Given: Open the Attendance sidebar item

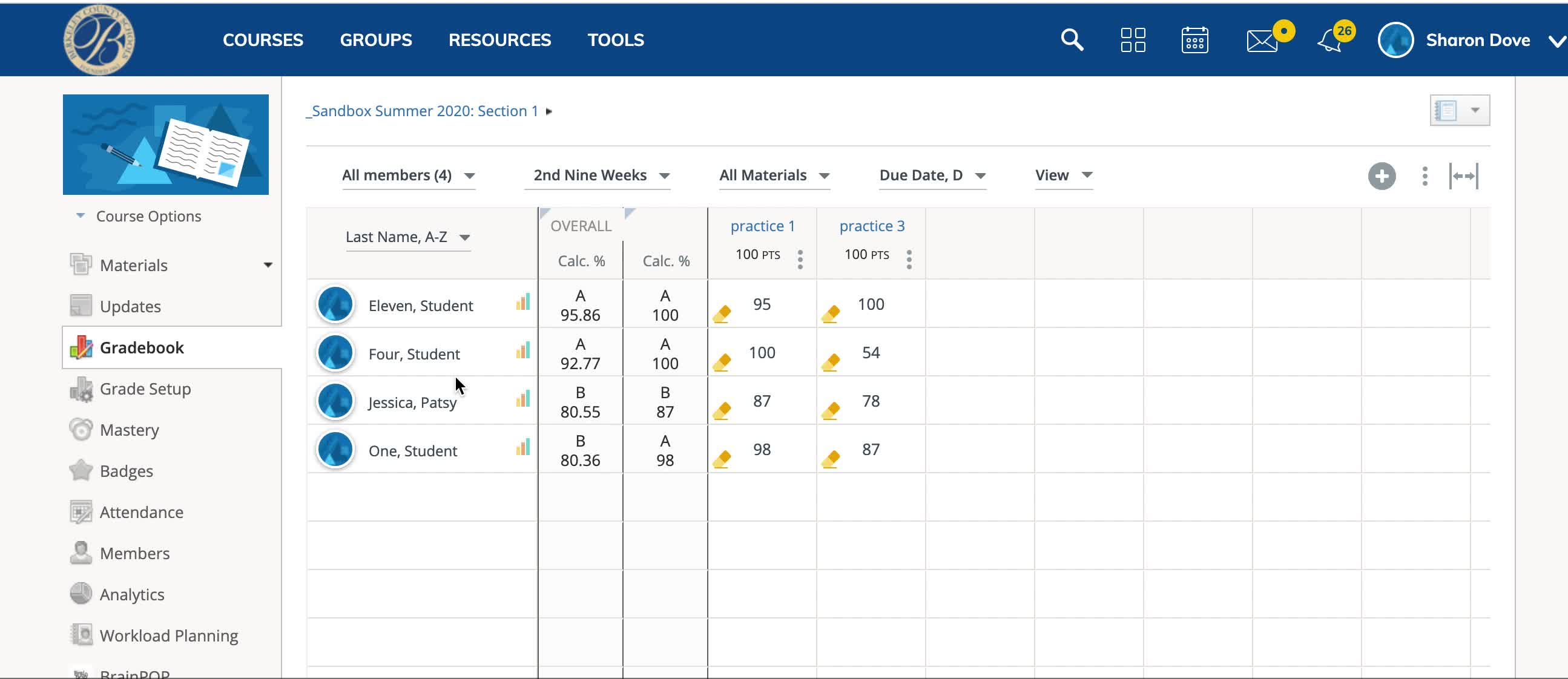Looking at the screenshot, I should (x=141, y=513).
